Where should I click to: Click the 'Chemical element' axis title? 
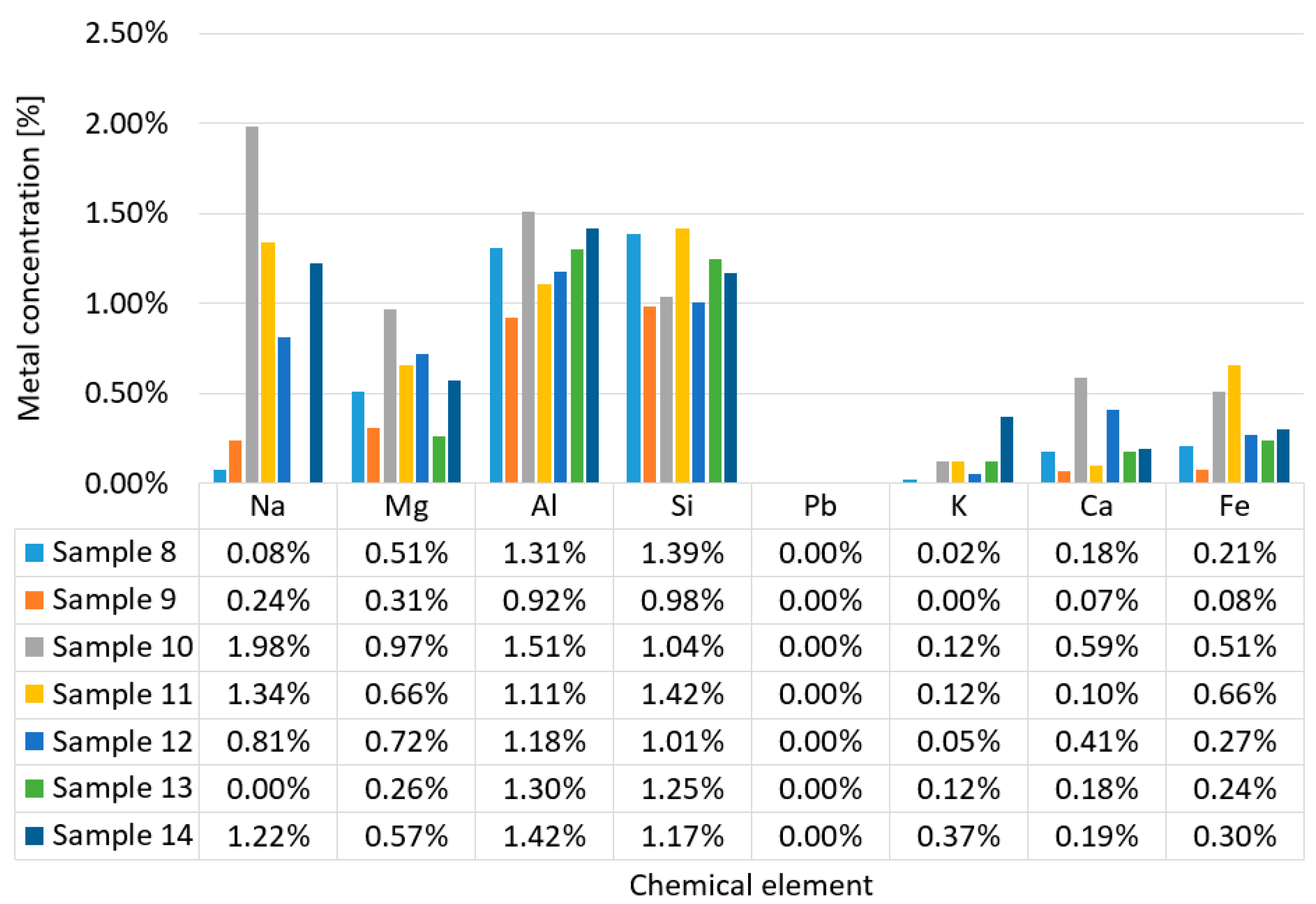tap(750, 885)
